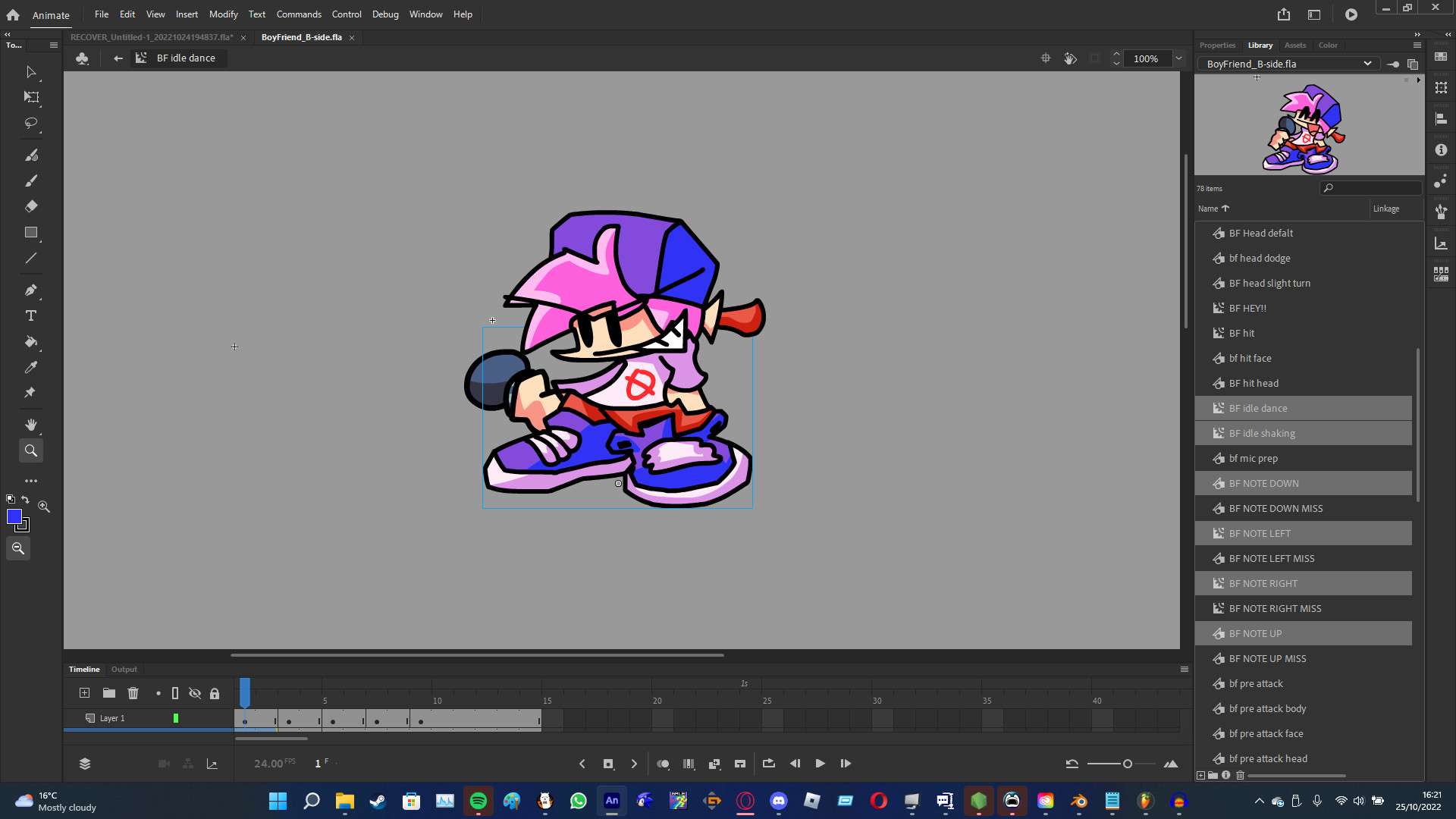1456x819 pixels.
Task: Toggle hide all layers eye icon
Action: click(195, 693)
